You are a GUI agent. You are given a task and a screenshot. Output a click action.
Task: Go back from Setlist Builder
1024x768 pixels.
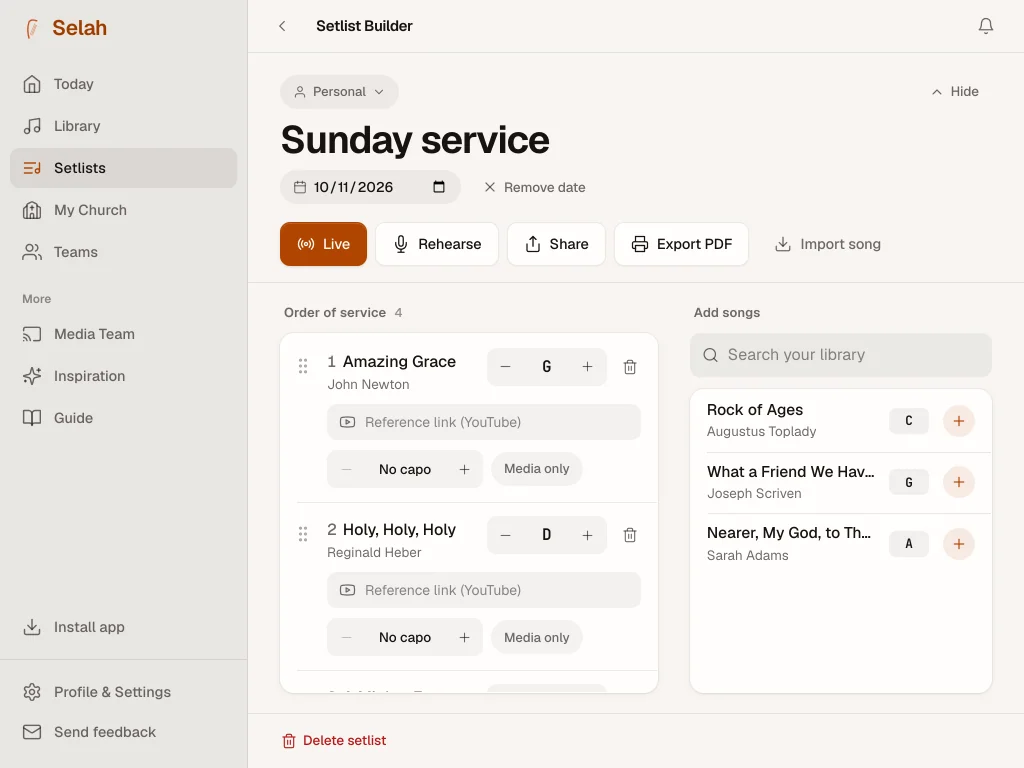(x=282, y=26)
